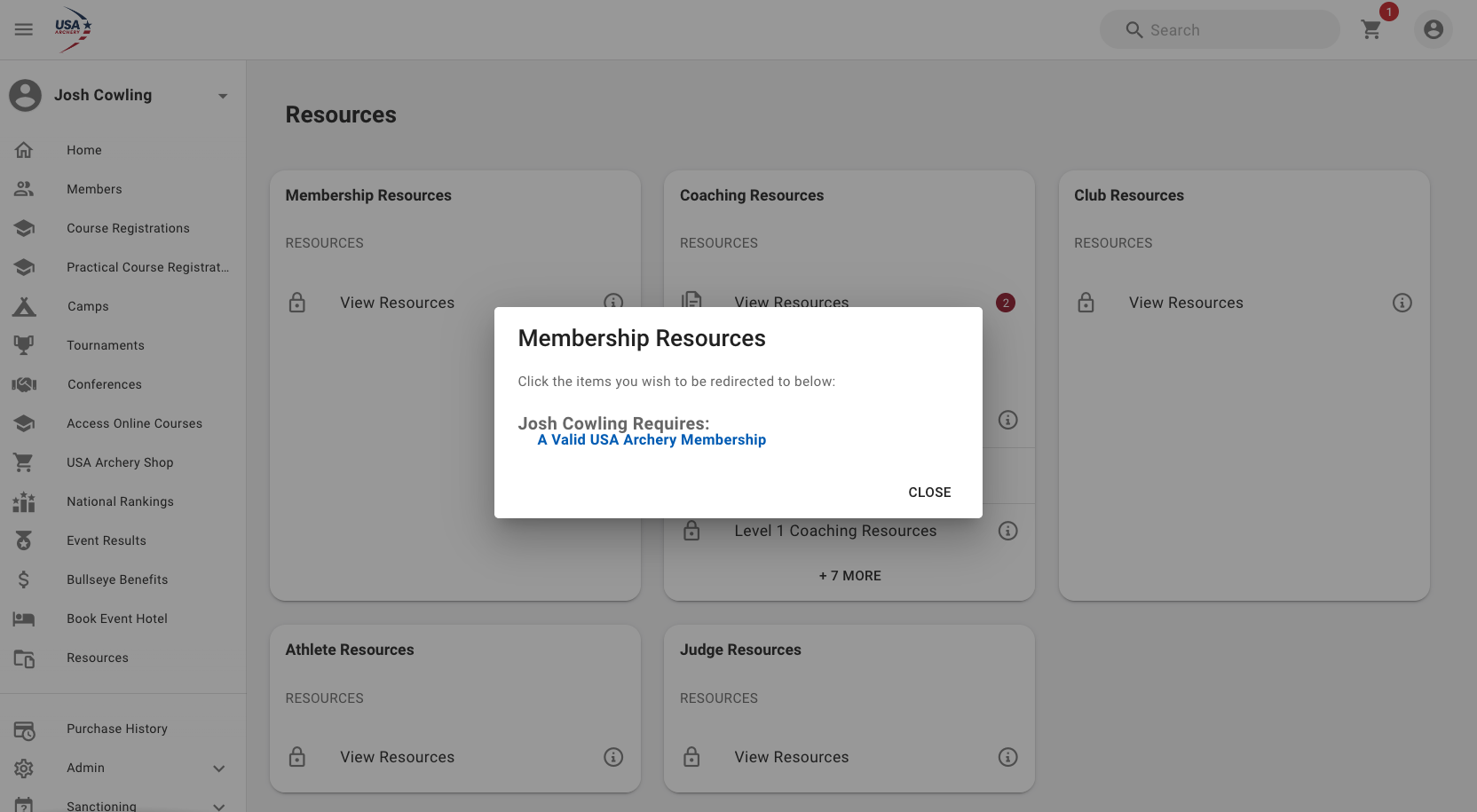Open the account profile icon in header
The image size is (1477, 812).
(x=1434, y=29)
